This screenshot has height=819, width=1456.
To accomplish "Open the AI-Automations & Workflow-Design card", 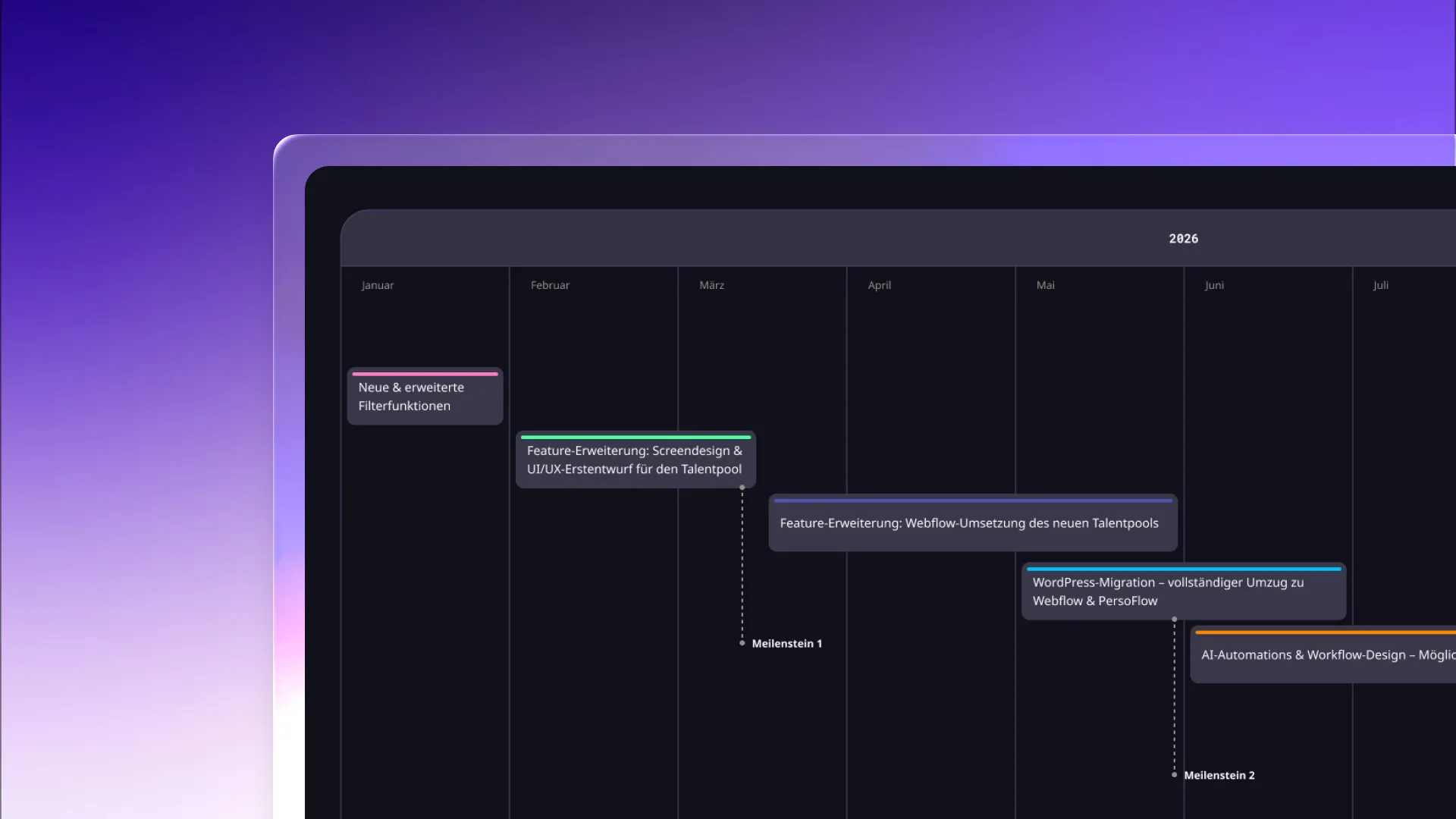I will (1323, 655).
